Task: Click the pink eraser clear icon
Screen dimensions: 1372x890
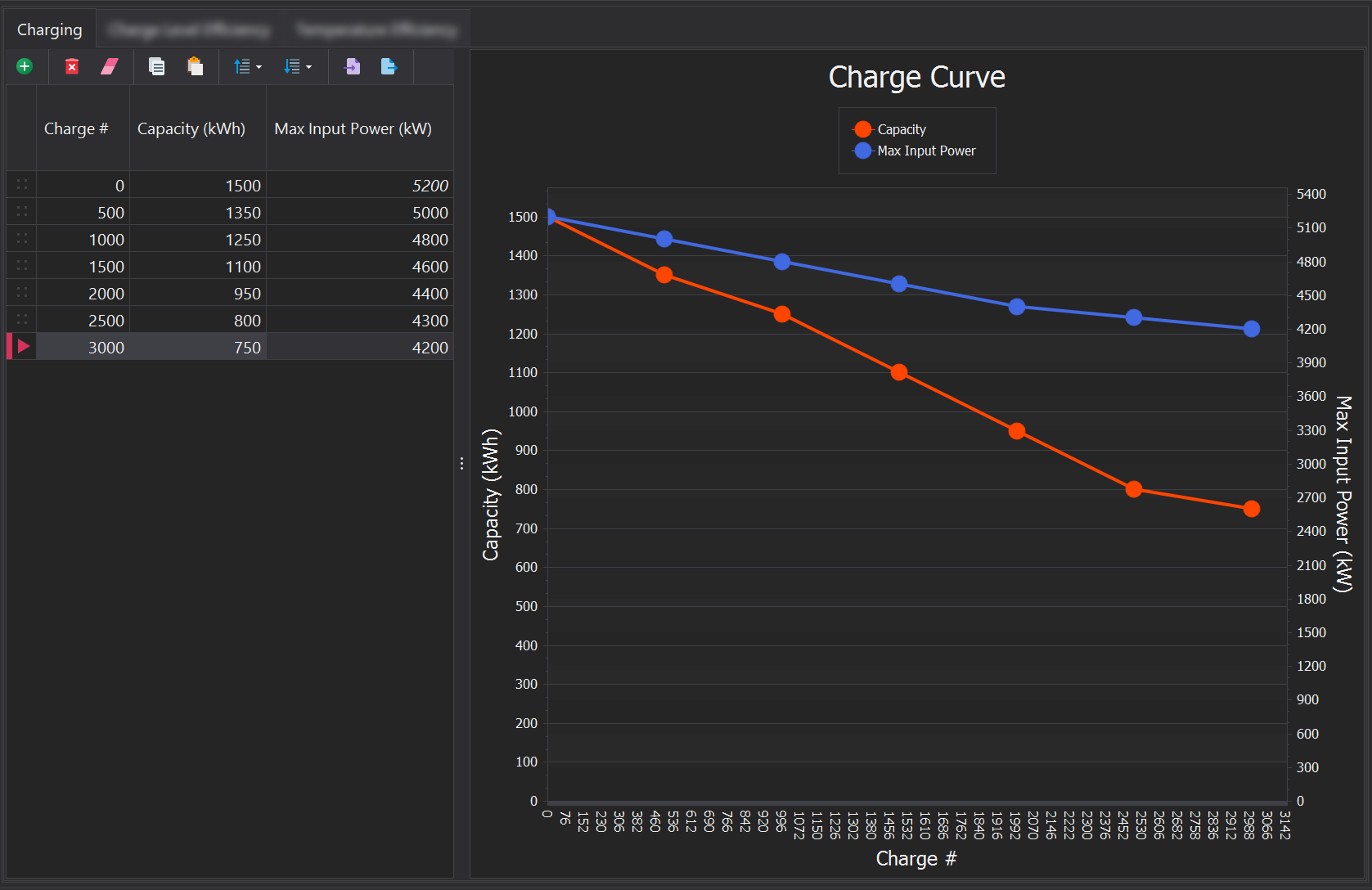Action: point(110,66)
